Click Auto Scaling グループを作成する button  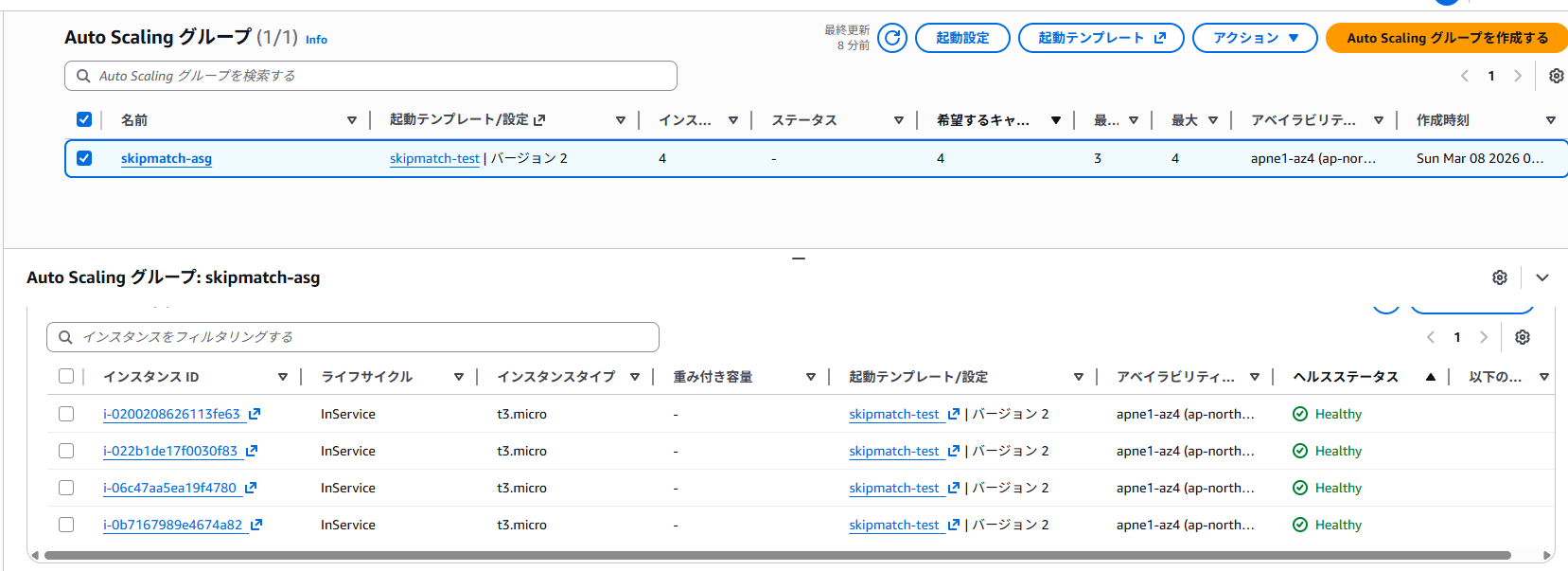point(1447,38)
